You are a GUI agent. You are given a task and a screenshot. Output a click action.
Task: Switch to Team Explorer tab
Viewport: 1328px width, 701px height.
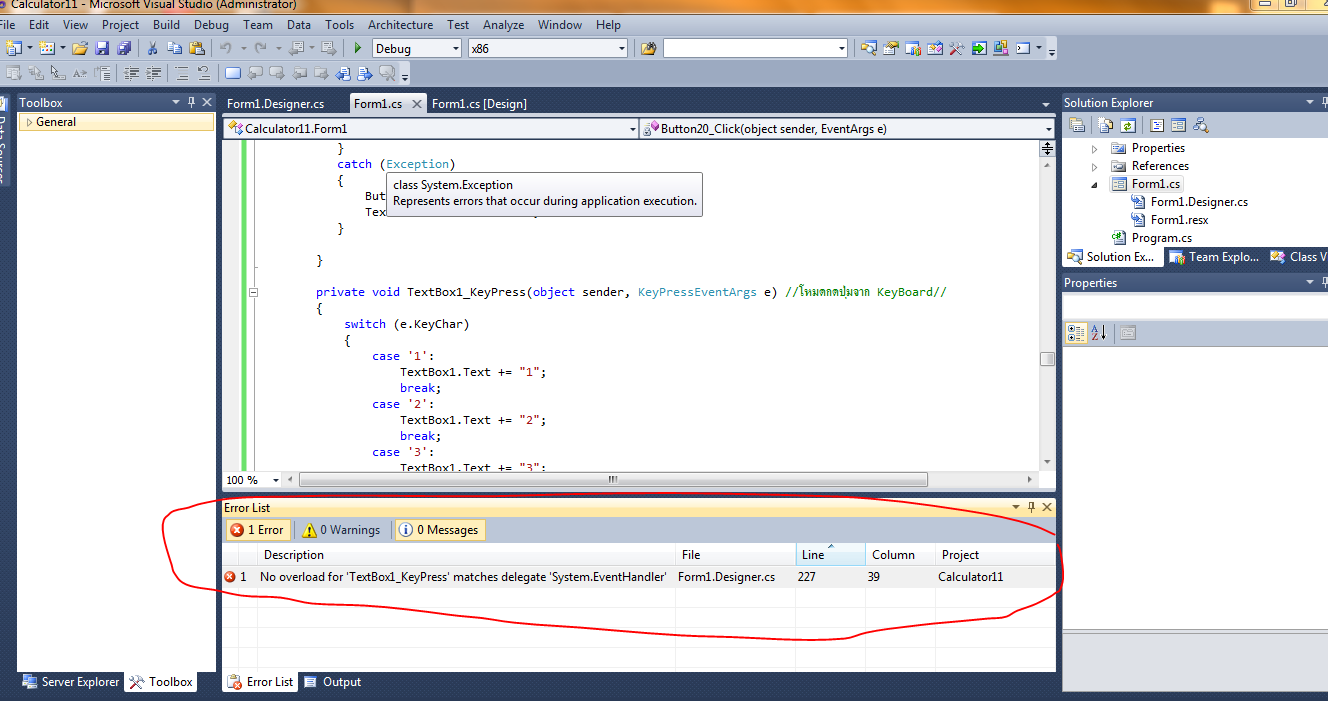pos(1213,257)
